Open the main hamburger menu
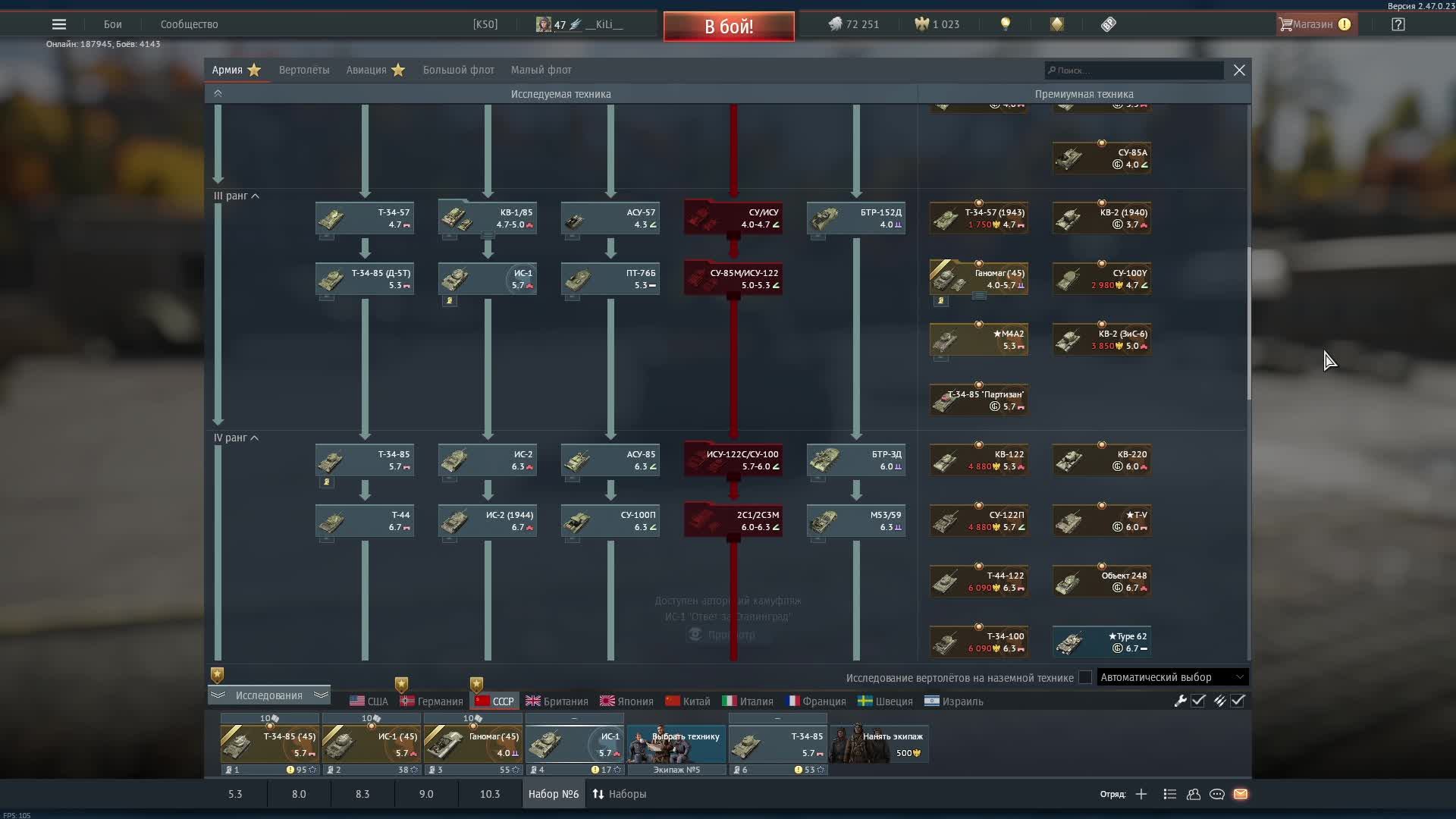Image resolution: width=1456 pixels, height=819 pixels. [x=59, y=24]
